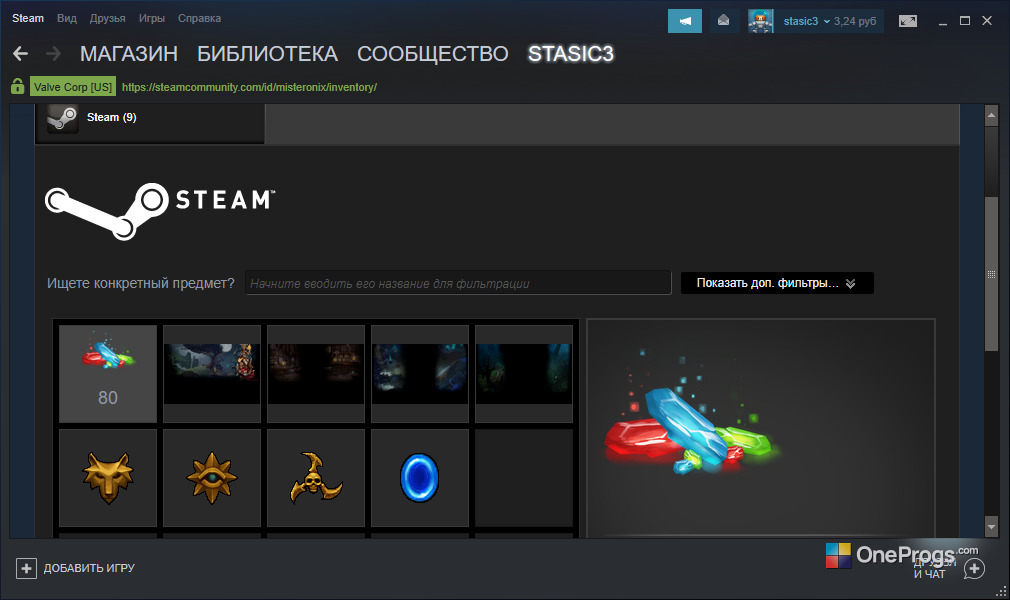The image size is (1010, 600).
Task: Open the Steam menu
Action: (x=28, y=19)
